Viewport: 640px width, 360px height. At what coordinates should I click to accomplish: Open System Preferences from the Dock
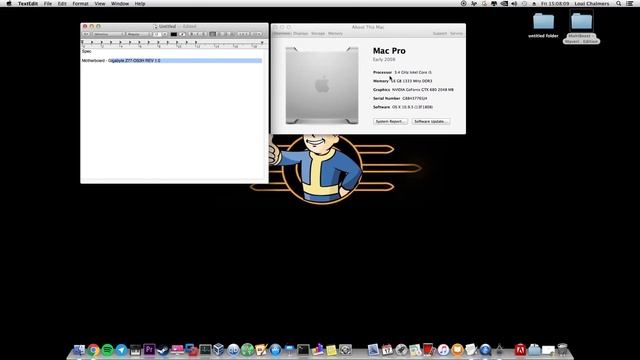345,350
